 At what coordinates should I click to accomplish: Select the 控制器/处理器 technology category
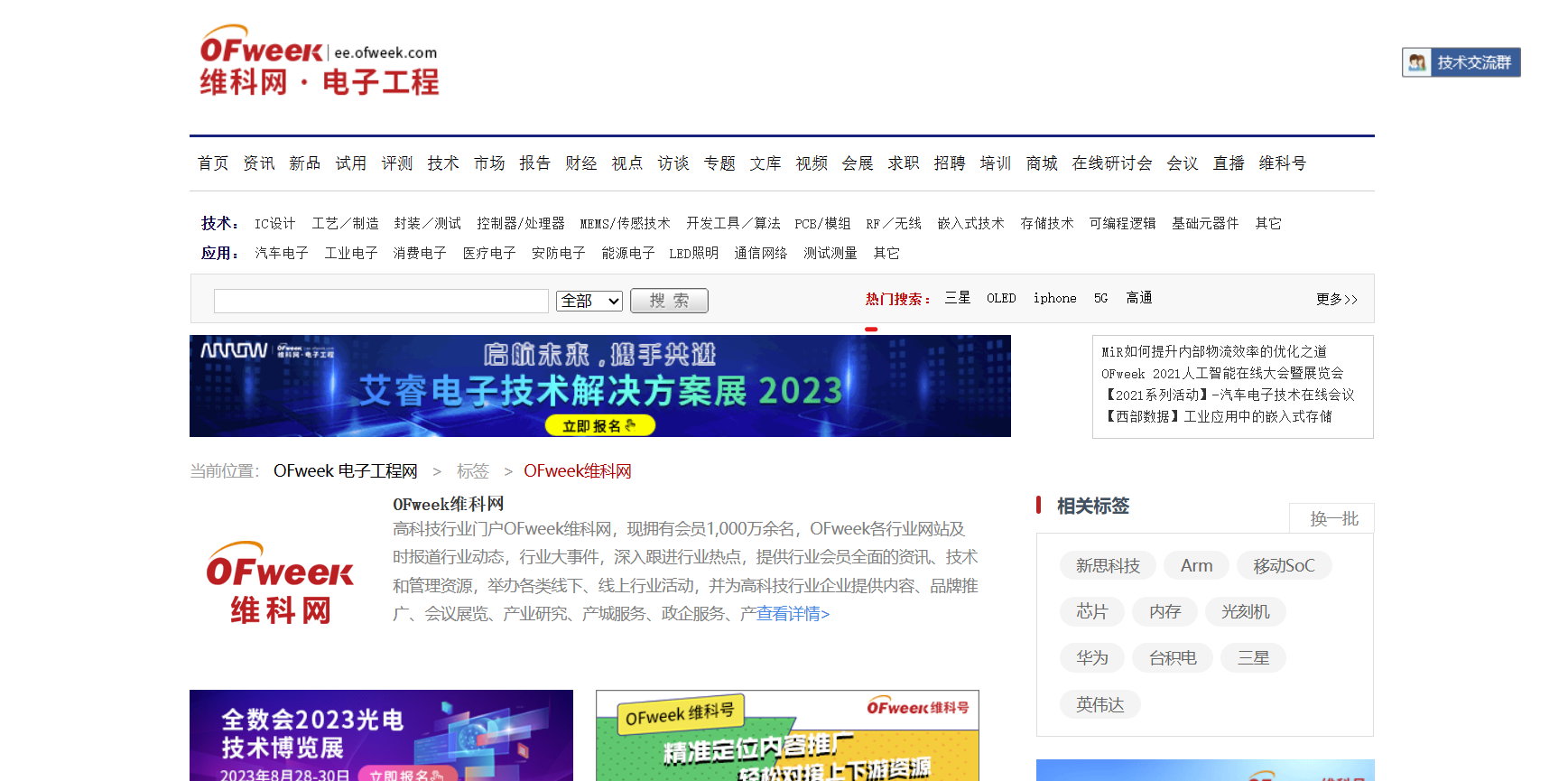pos(521,224)
